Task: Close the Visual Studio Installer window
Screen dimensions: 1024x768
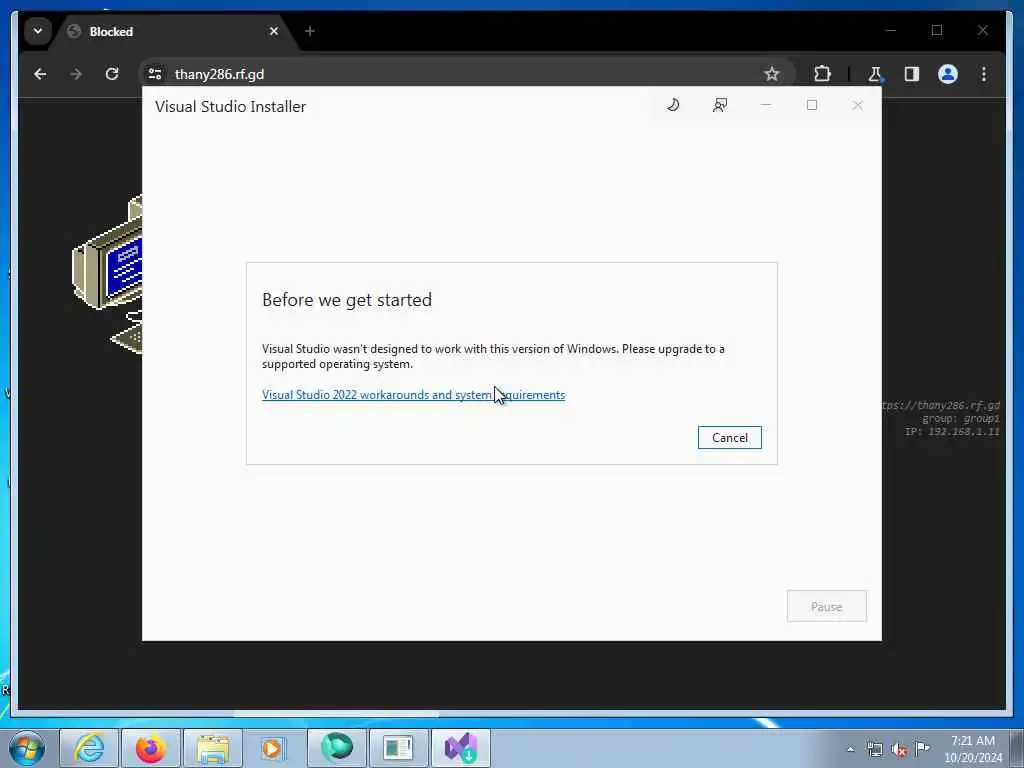Action: pyautogui.click(x=857, y=105)
